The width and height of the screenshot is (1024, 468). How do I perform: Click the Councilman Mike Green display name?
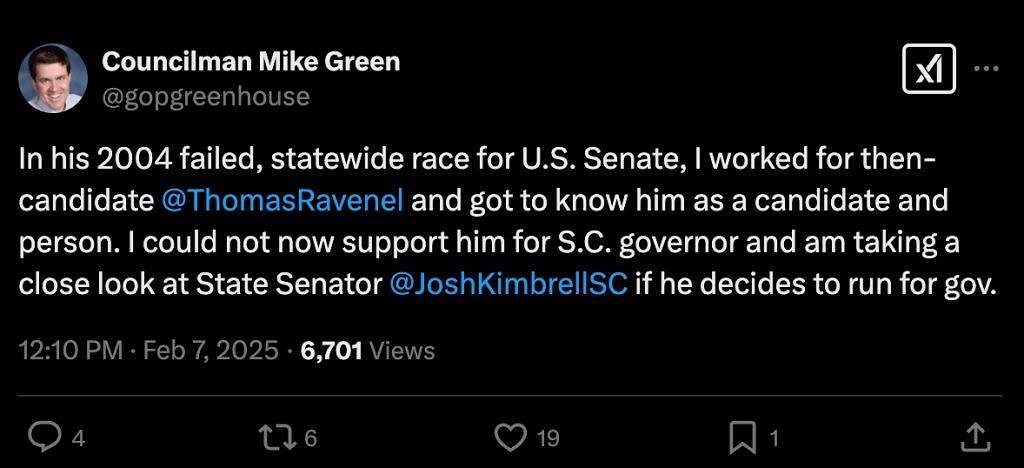point(251,62)
